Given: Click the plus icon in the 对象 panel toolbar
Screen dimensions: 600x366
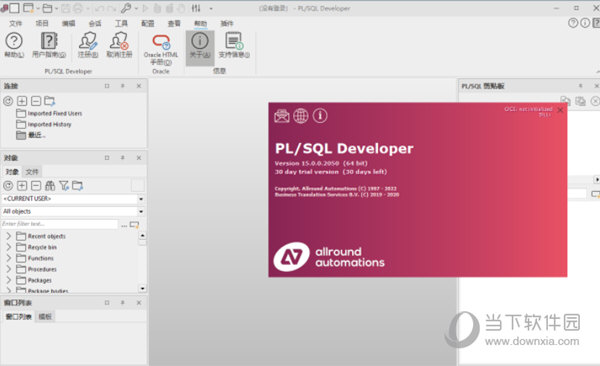Looking at the screenshot, I should click(22, 186).
